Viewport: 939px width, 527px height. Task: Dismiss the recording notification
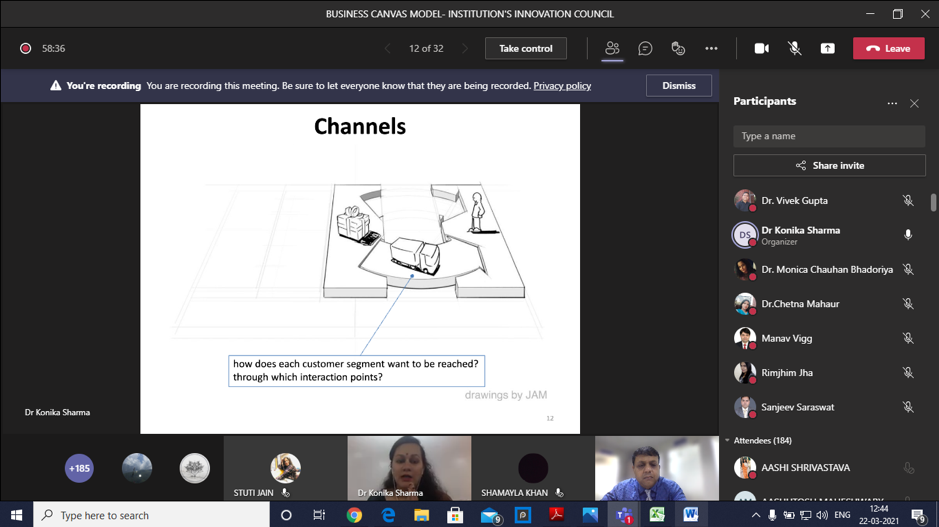(679, 86)
